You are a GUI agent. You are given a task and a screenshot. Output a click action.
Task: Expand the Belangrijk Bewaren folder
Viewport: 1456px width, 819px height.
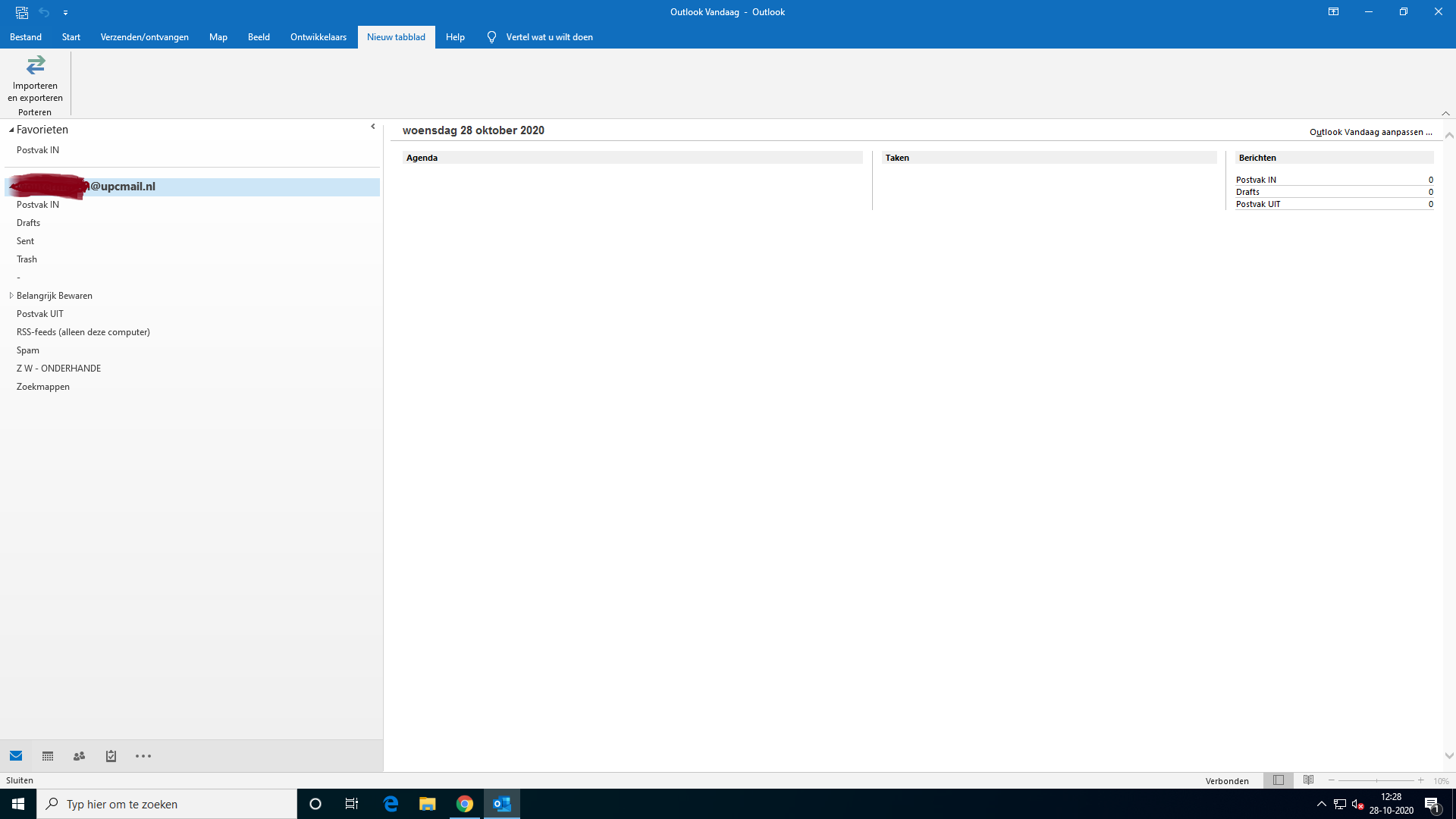pyautogui.click(x=11, y=296)
